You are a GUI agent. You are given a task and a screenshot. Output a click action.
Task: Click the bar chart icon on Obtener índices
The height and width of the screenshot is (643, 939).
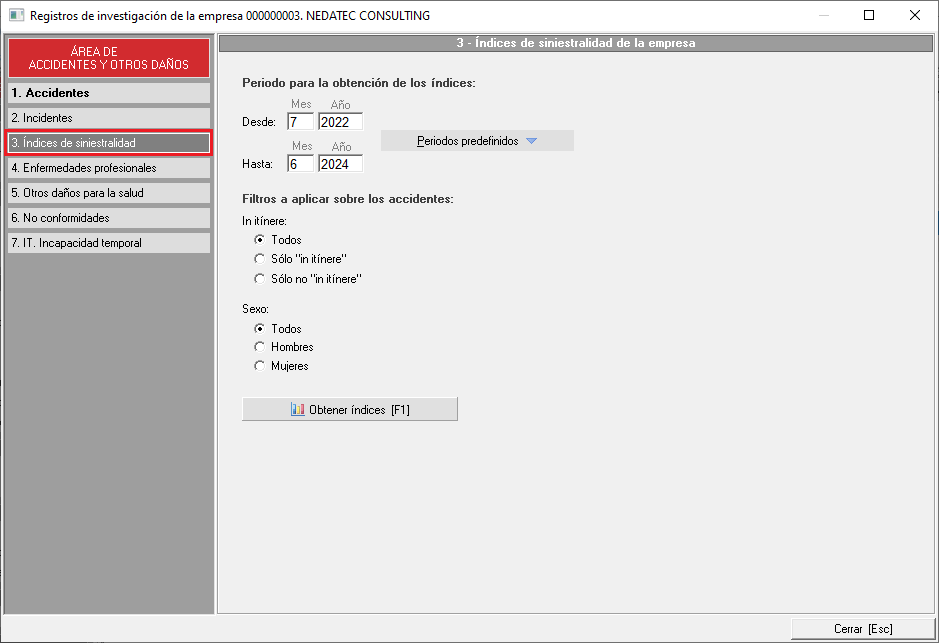(x=297, y=410)
